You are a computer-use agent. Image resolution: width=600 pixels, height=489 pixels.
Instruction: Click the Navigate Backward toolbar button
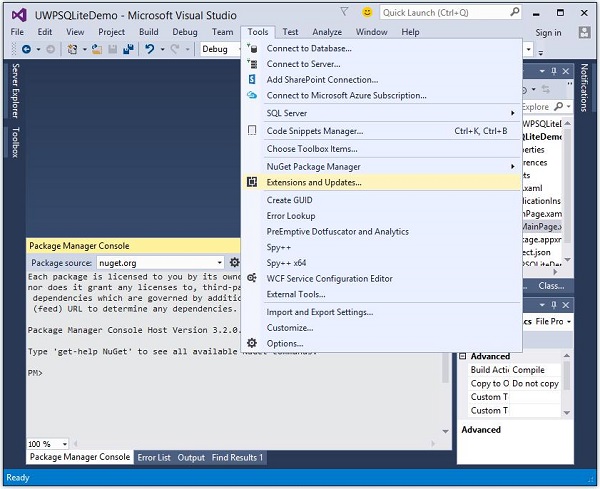coord(25,49)
